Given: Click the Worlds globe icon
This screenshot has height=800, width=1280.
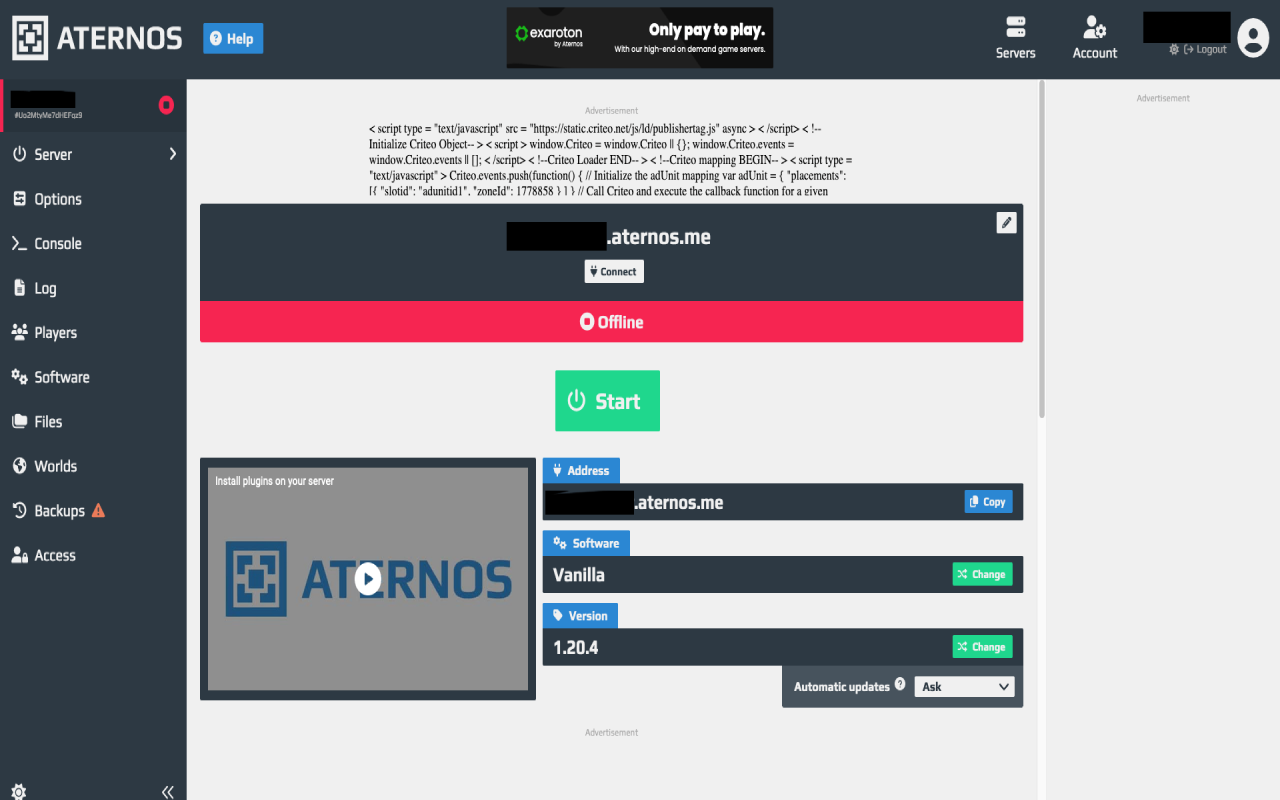Looking at the screenshot, I should point(19,466).
